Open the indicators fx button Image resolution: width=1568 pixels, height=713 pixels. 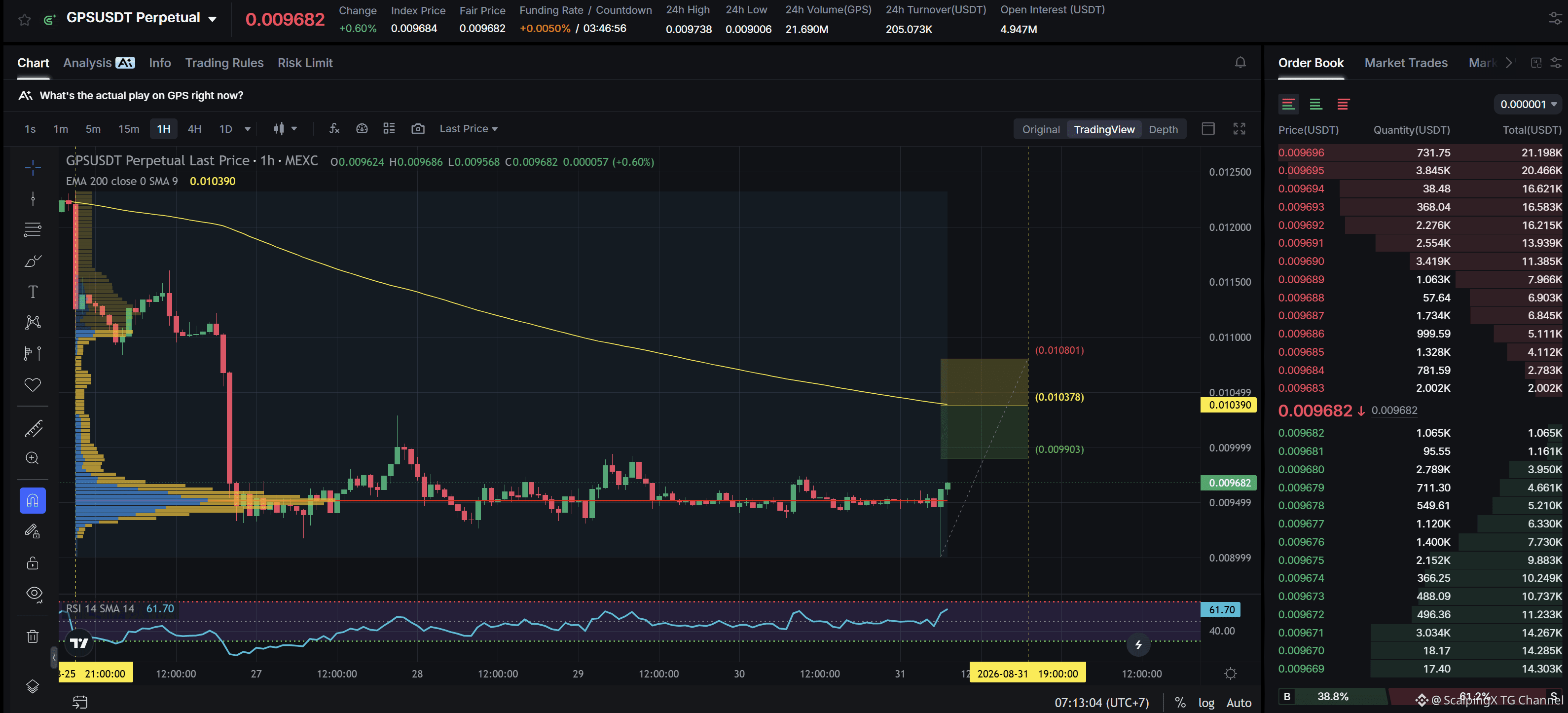(334, 128)
